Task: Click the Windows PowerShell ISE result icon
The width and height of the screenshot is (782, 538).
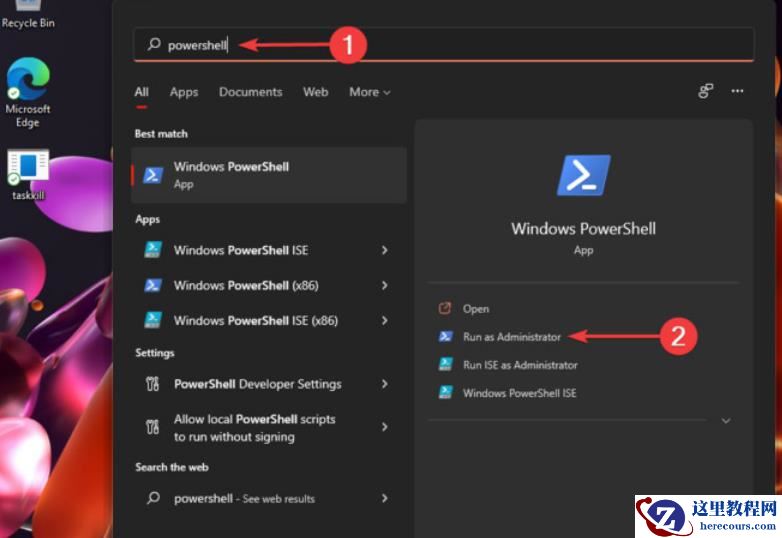Action: click(x=153, y=249)
